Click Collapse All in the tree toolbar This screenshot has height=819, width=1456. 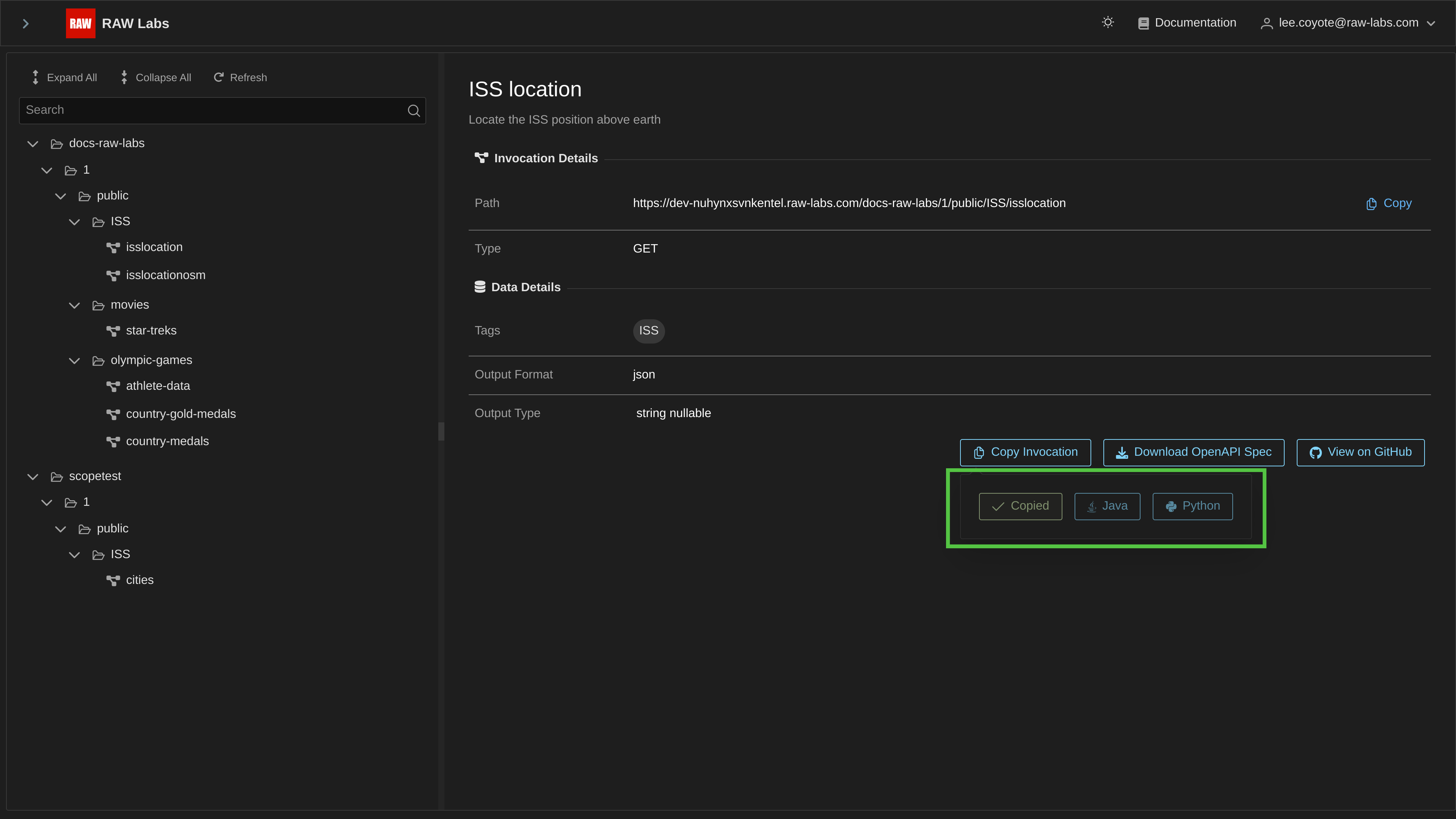[156, 77]
